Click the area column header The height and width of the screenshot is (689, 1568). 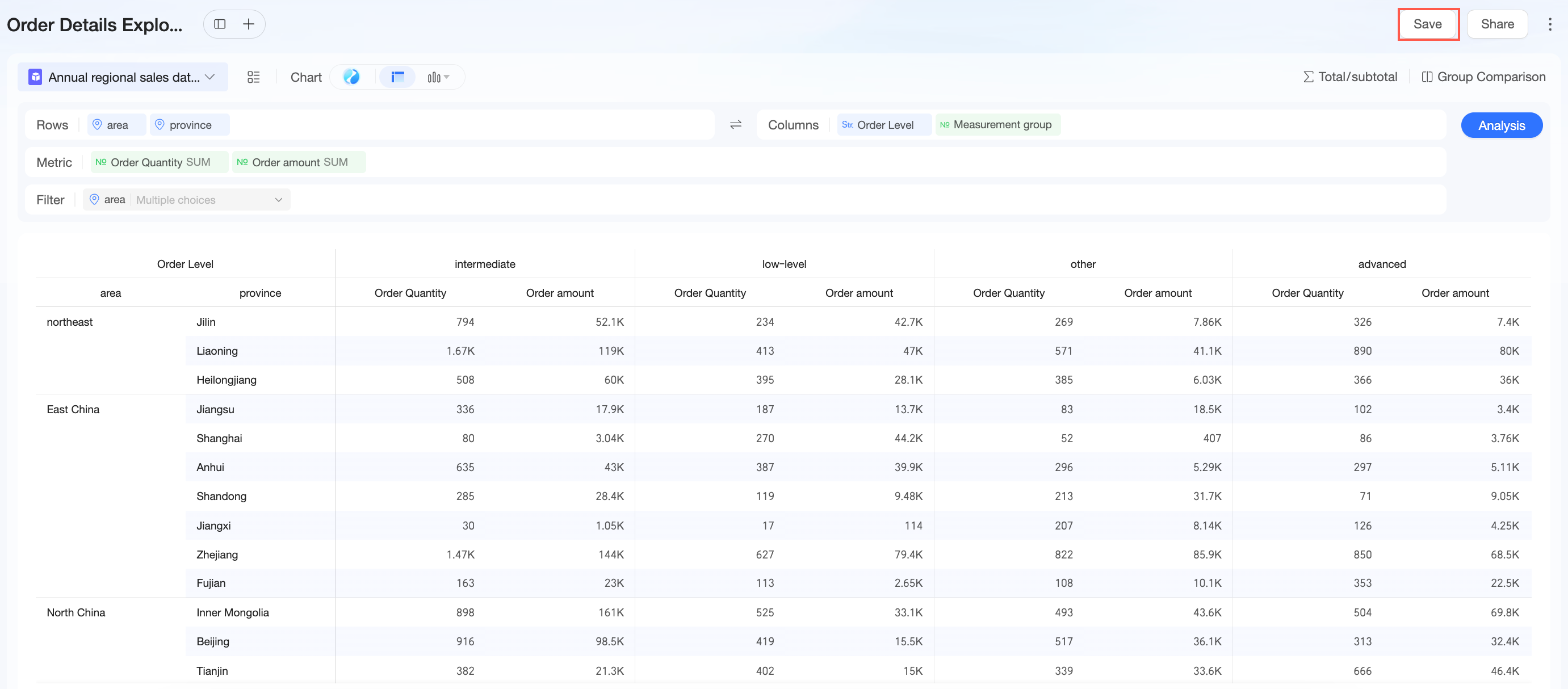click(x=111, y=293)
